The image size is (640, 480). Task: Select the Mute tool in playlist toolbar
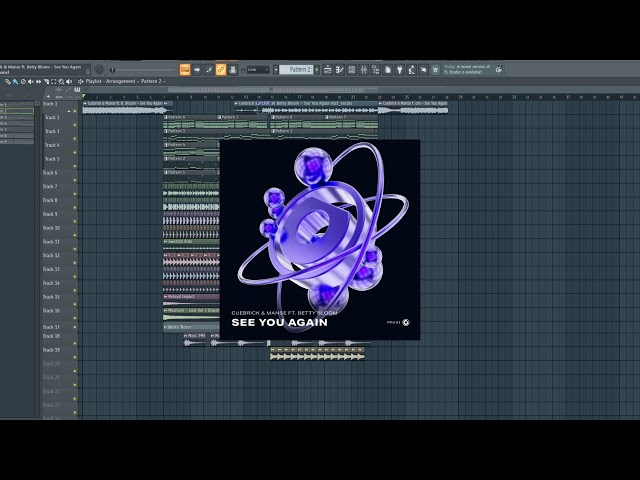point(31,82)
